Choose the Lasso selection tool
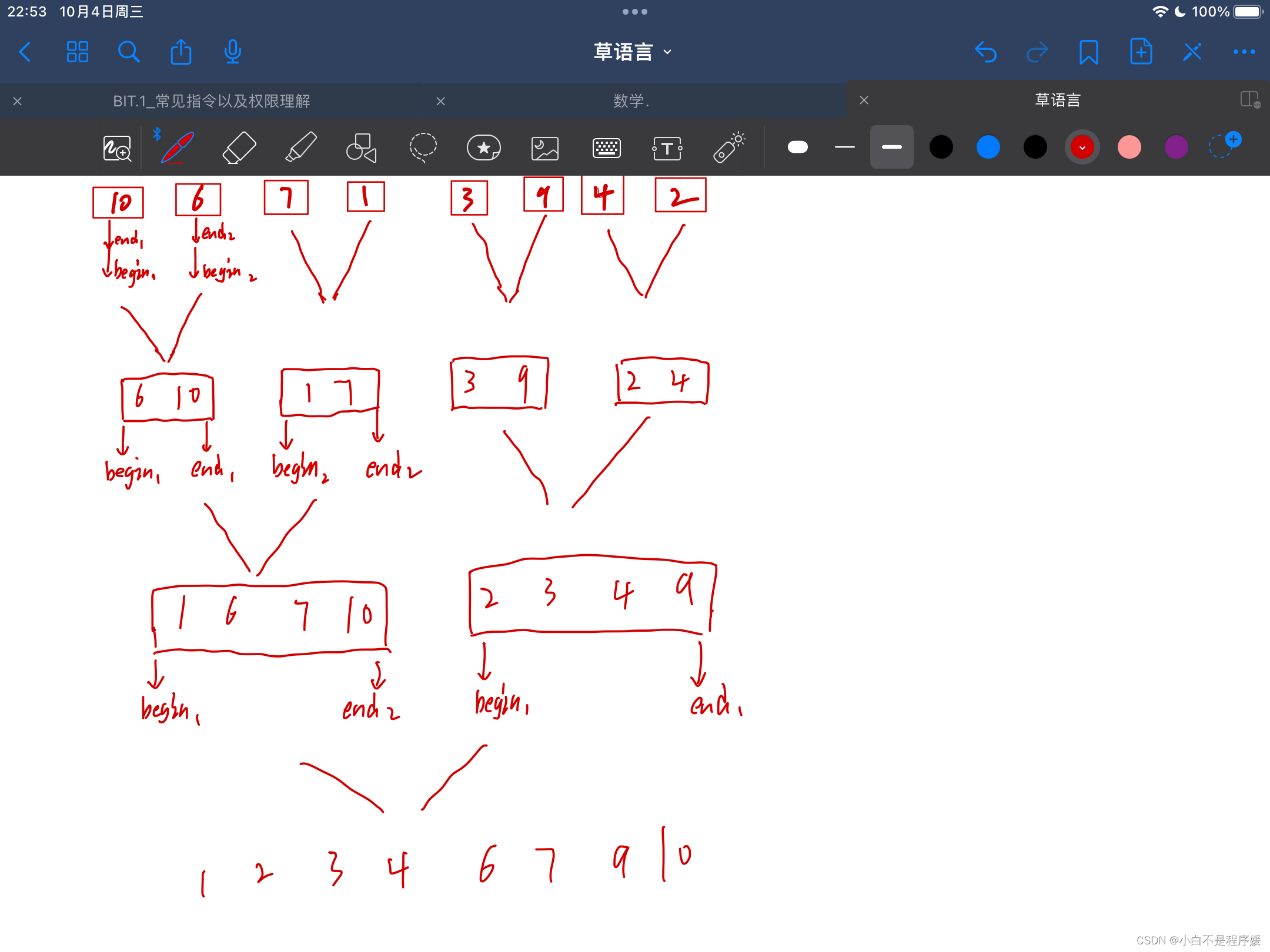The height and width of the screenshot is (952, 1270). [423, 147]
